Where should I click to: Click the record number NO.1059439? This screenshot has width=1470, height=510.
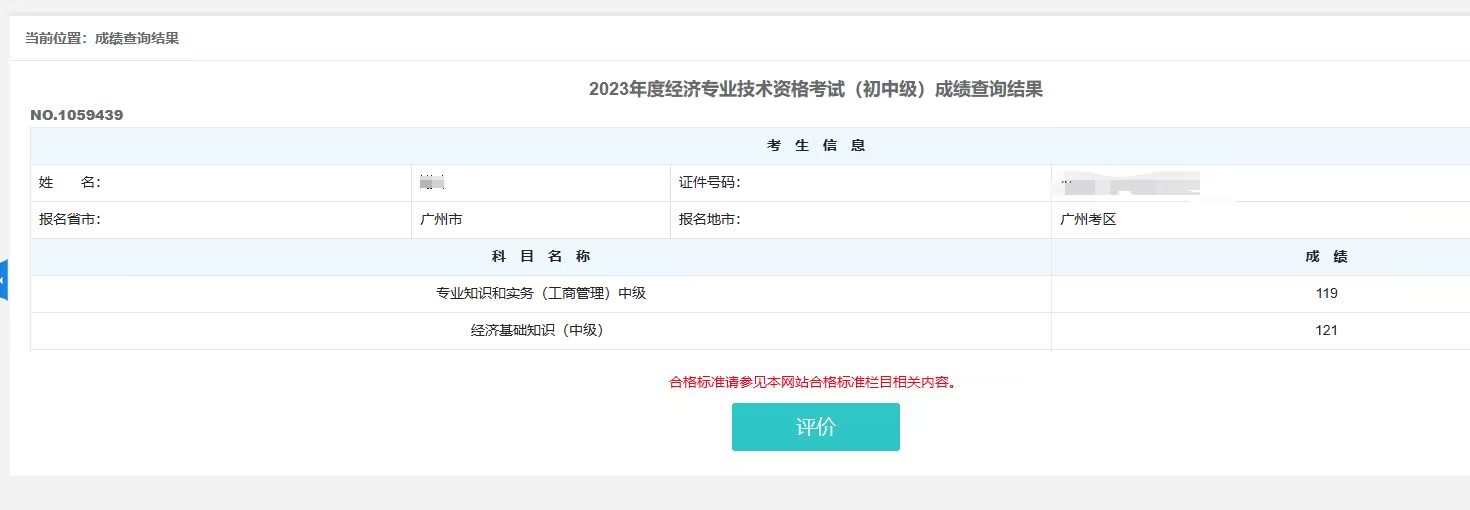[x=77, y=115]
